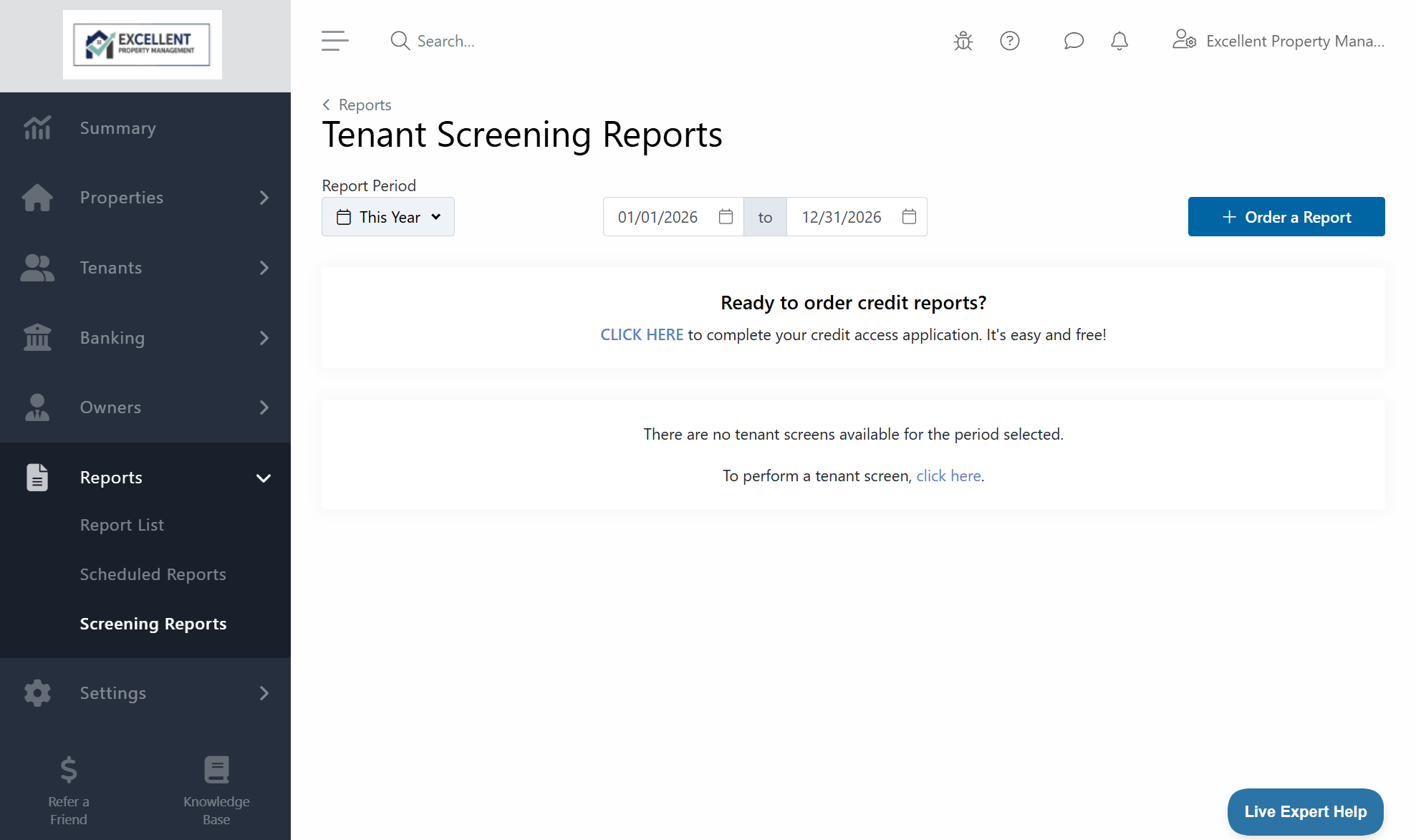The width and height of the screenshot is (1416, 840).
Task: Follow CLICK HERE credit application link
Action: point(642,334)
